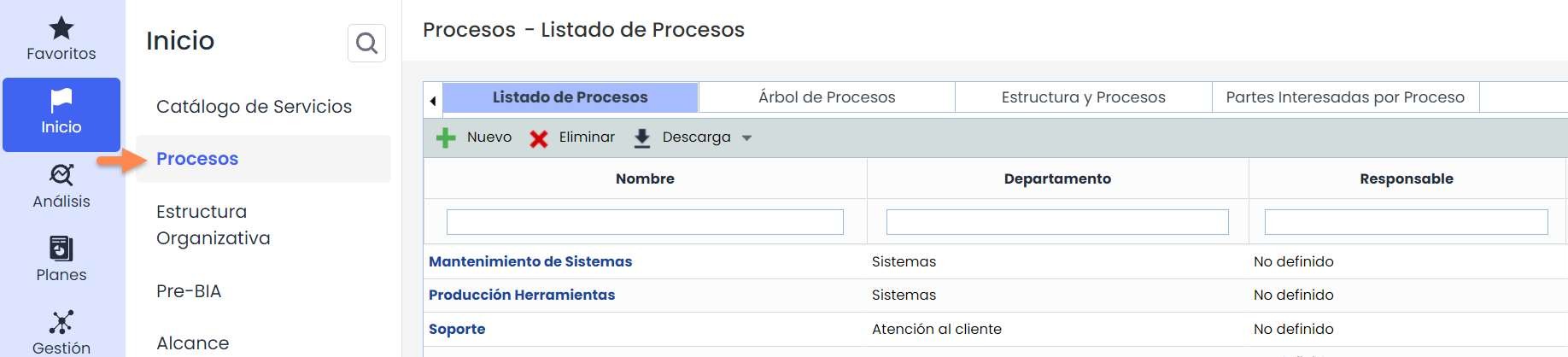Switch to Estructura y Procesos tab

coord(1083,97)
